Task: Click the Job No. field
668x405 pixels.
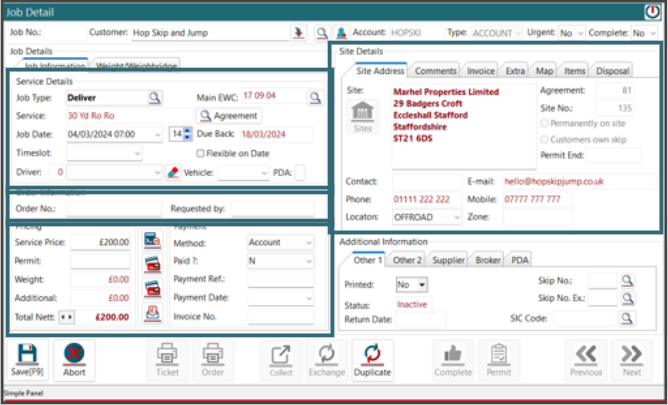Action: (64, 33)
